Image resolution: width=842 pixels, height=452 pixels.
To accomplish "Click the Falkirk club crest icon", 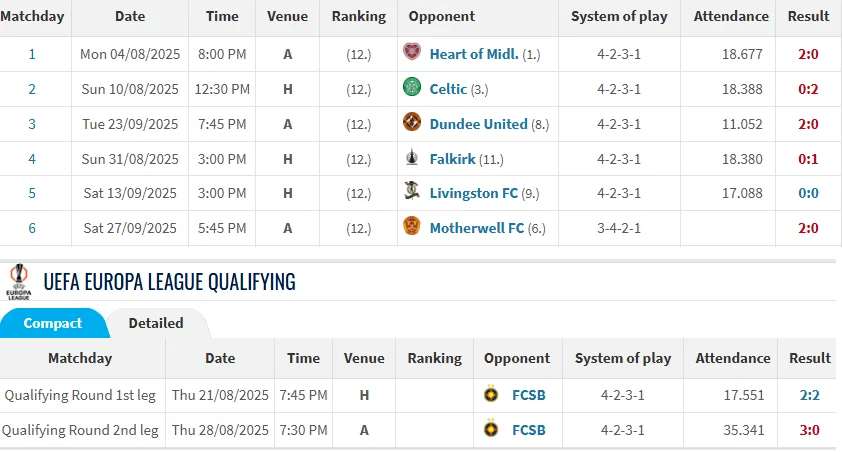I will click(411, 158).
